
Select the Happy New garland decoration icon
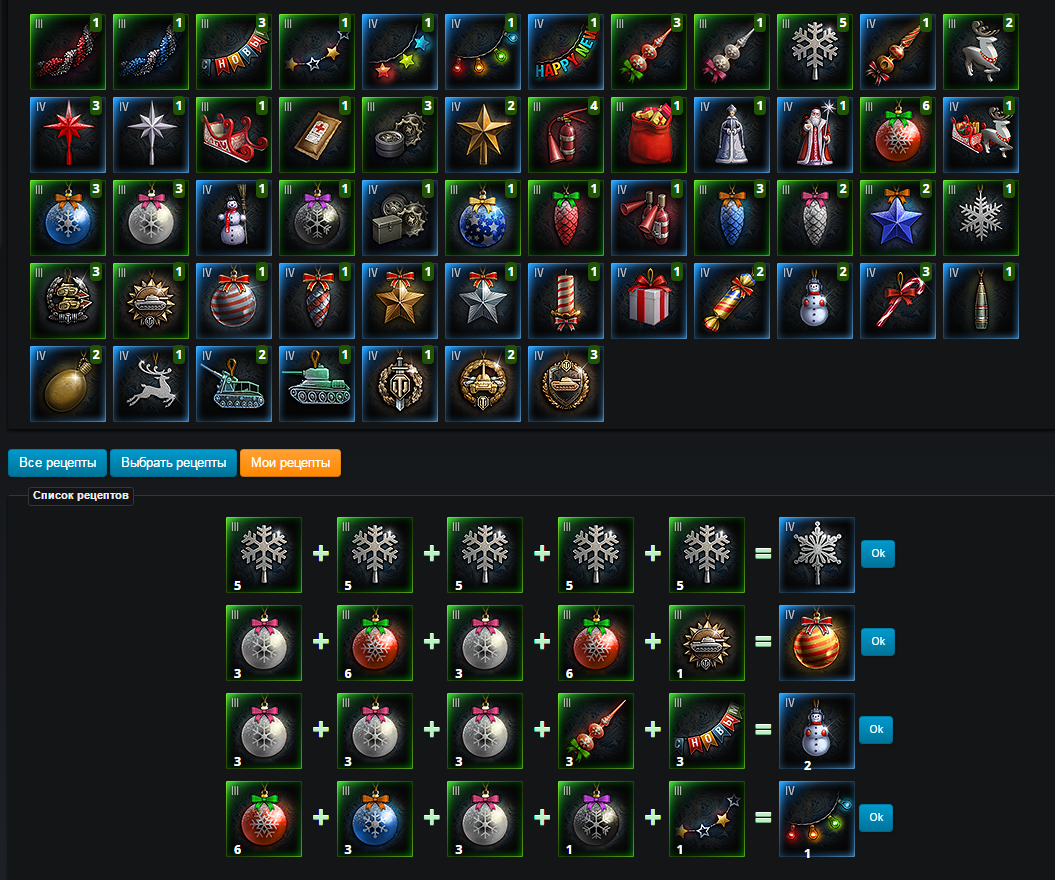point(566,52)
